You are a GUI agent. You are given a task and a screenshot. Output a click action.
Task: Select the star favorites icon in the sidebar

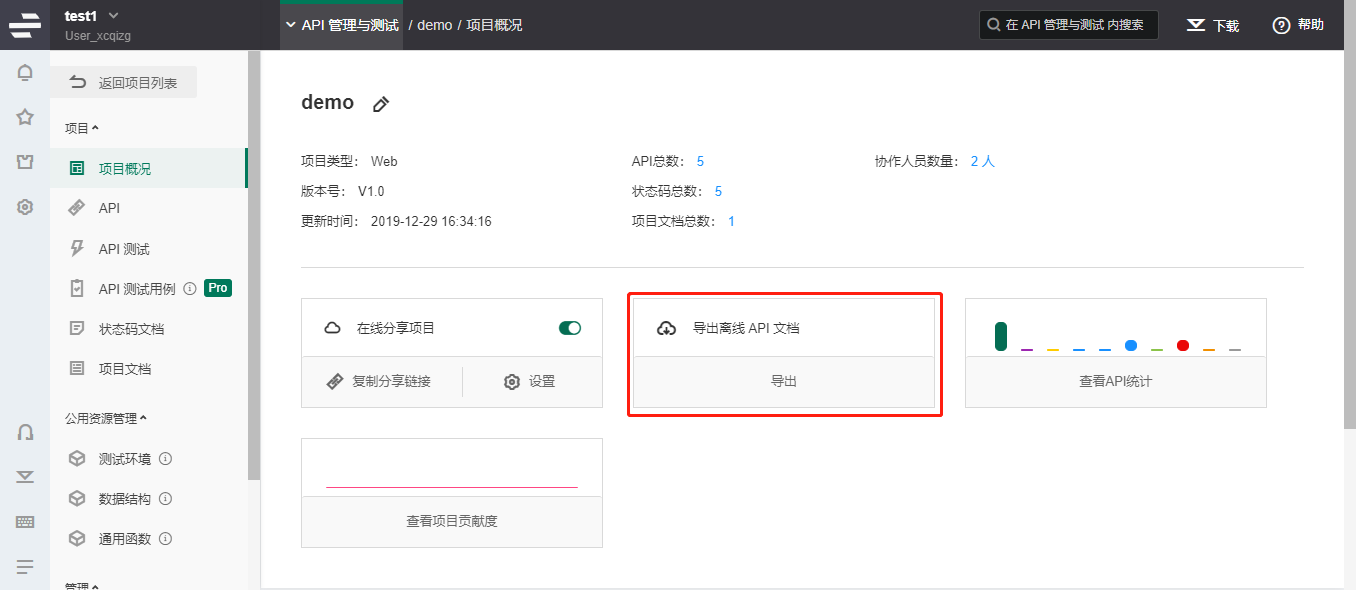pyautogui.click(x=24, y=117)
